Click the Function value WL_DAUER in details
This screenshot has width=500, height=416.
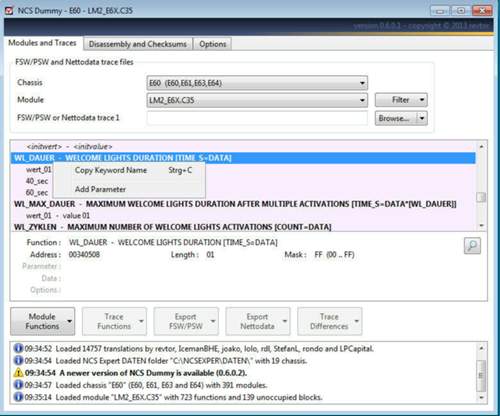(173, 242)
